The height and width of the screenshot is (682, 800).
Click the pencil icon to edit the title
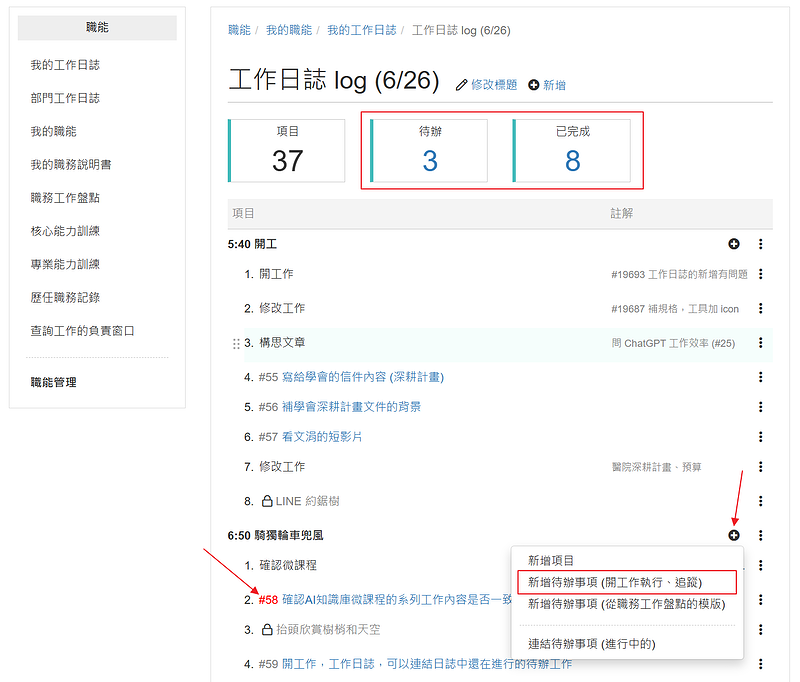point(462,85)
